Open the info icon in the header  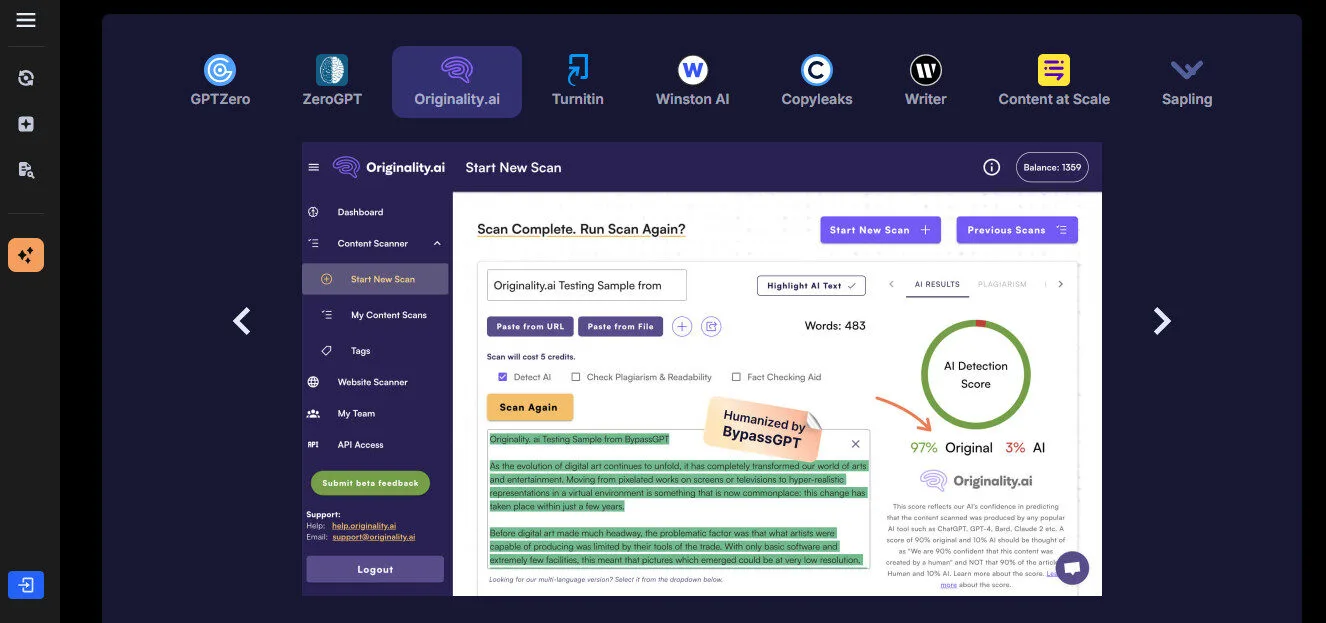click(x=991, y=167)
